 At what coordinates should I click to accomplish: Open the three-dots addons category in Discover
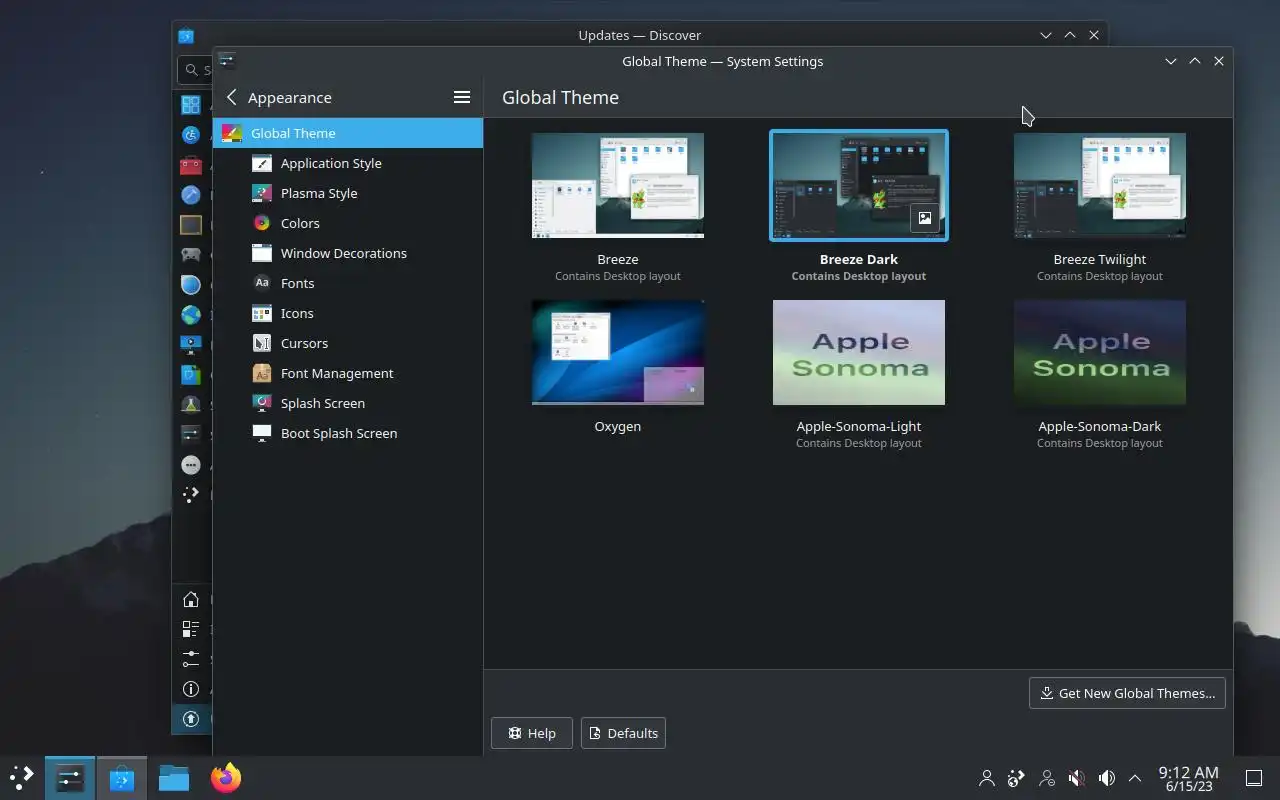191,465
